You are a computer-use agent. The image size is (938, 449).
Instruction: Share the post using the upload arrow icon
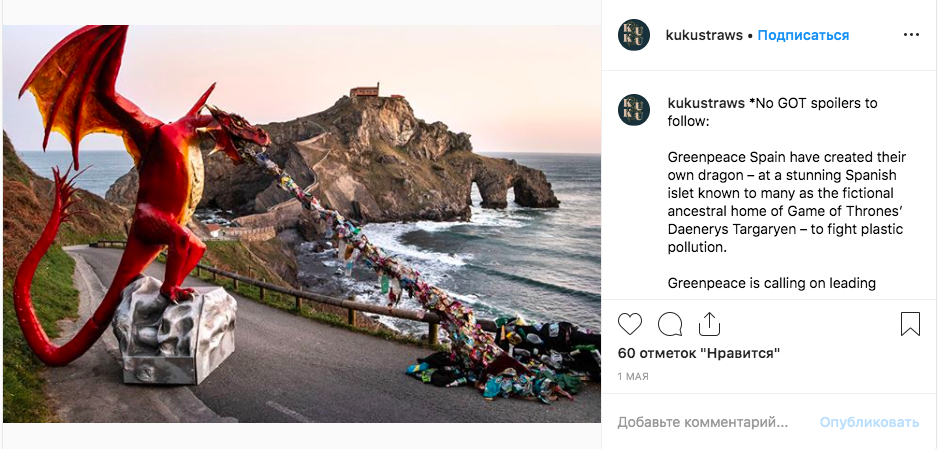tap(709, 324)
